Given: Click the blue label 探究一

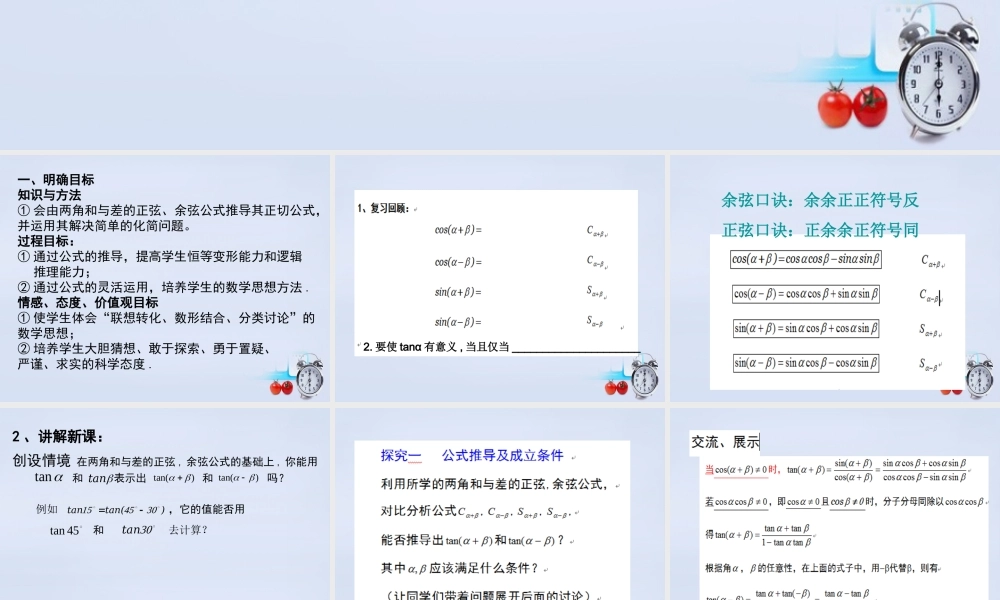Looking at the screenshot, I should pos(401,455).
